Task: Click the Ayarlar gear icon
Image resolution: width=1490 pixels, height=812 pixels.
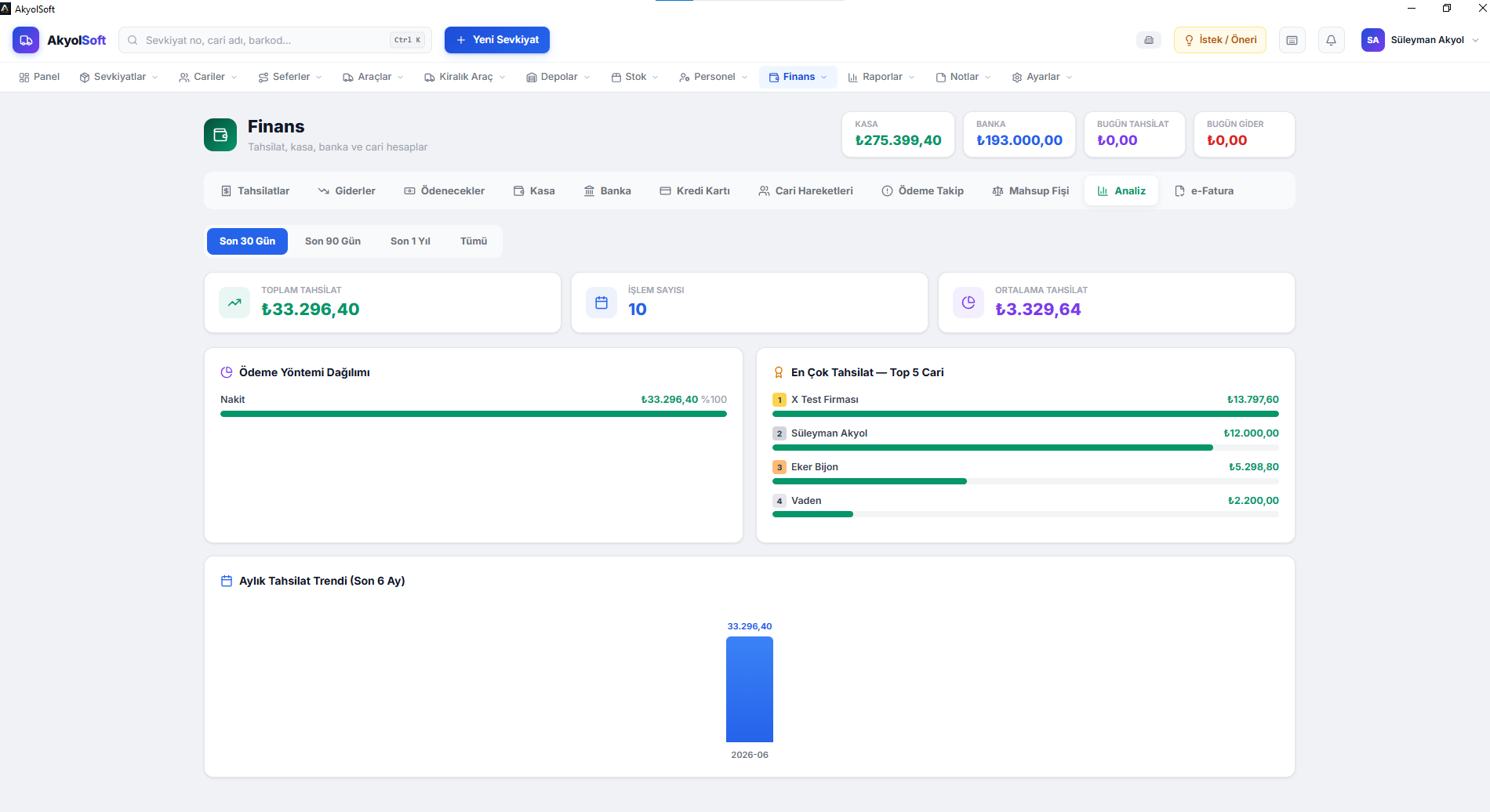Action: (1017, 77)
